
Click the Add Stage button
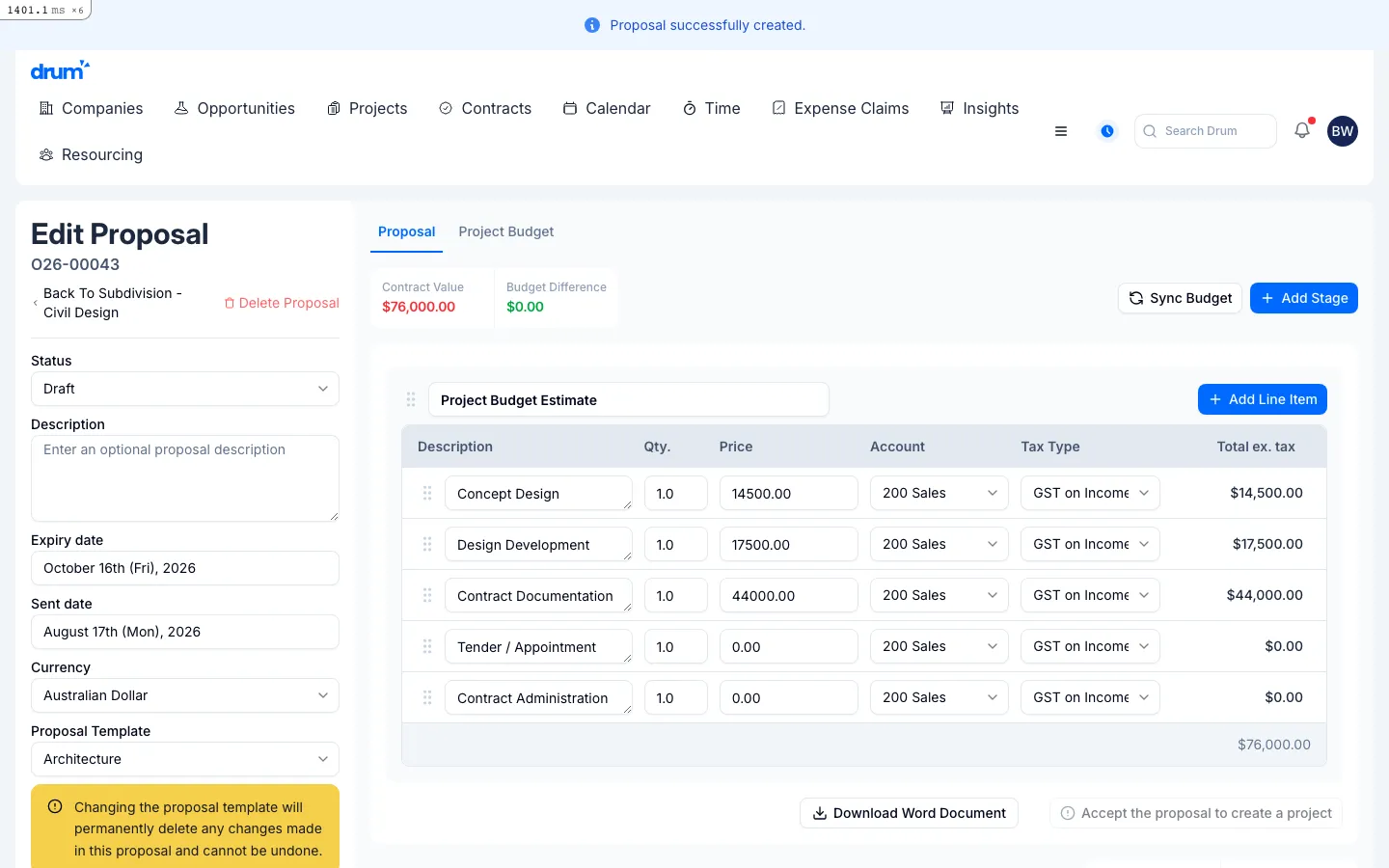point(1304,298)
